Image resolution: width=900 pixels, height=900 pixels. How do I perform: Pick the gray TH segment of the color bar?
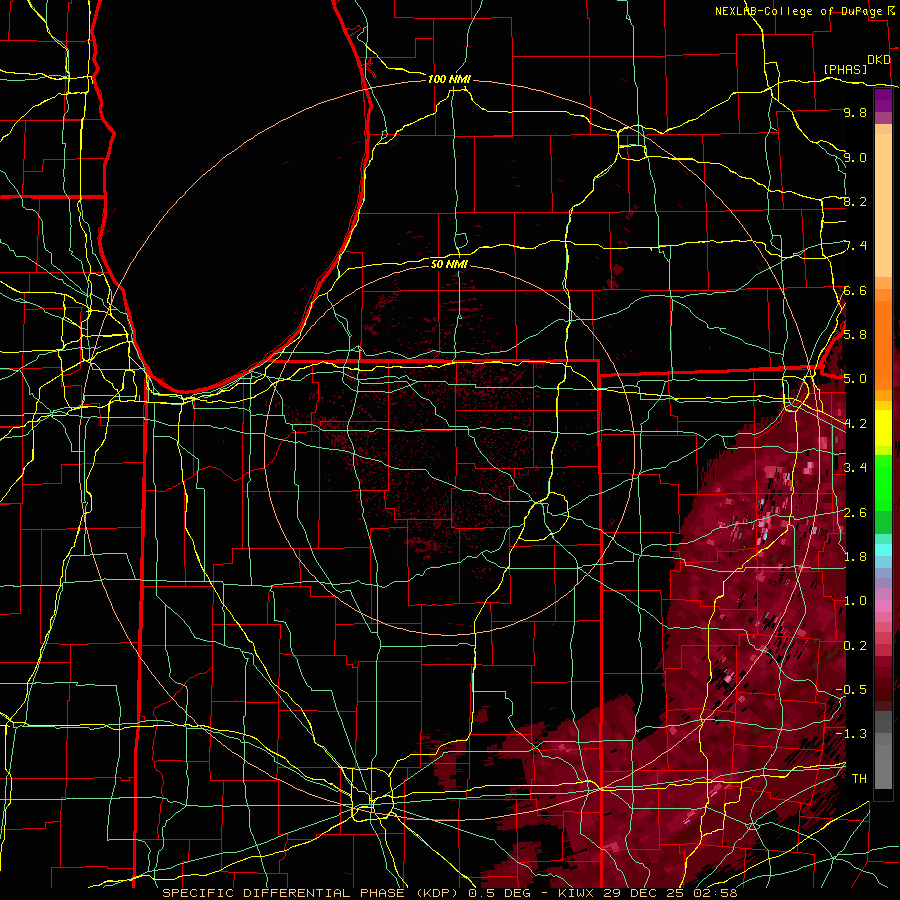[x=883, y=766]
